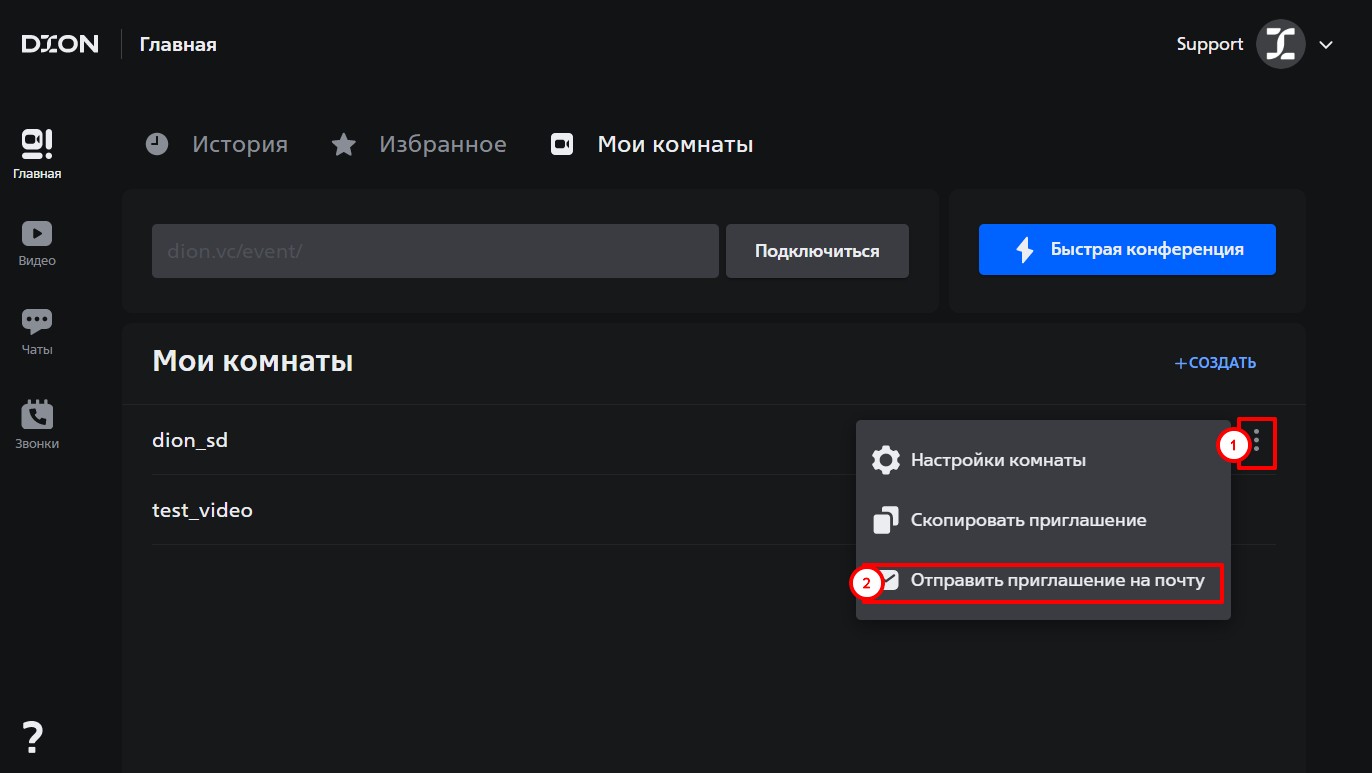Open the three-dot menu for dion_sd
The height and width of the screenshot is (773, 1372).
click(x=1257, y=441)
